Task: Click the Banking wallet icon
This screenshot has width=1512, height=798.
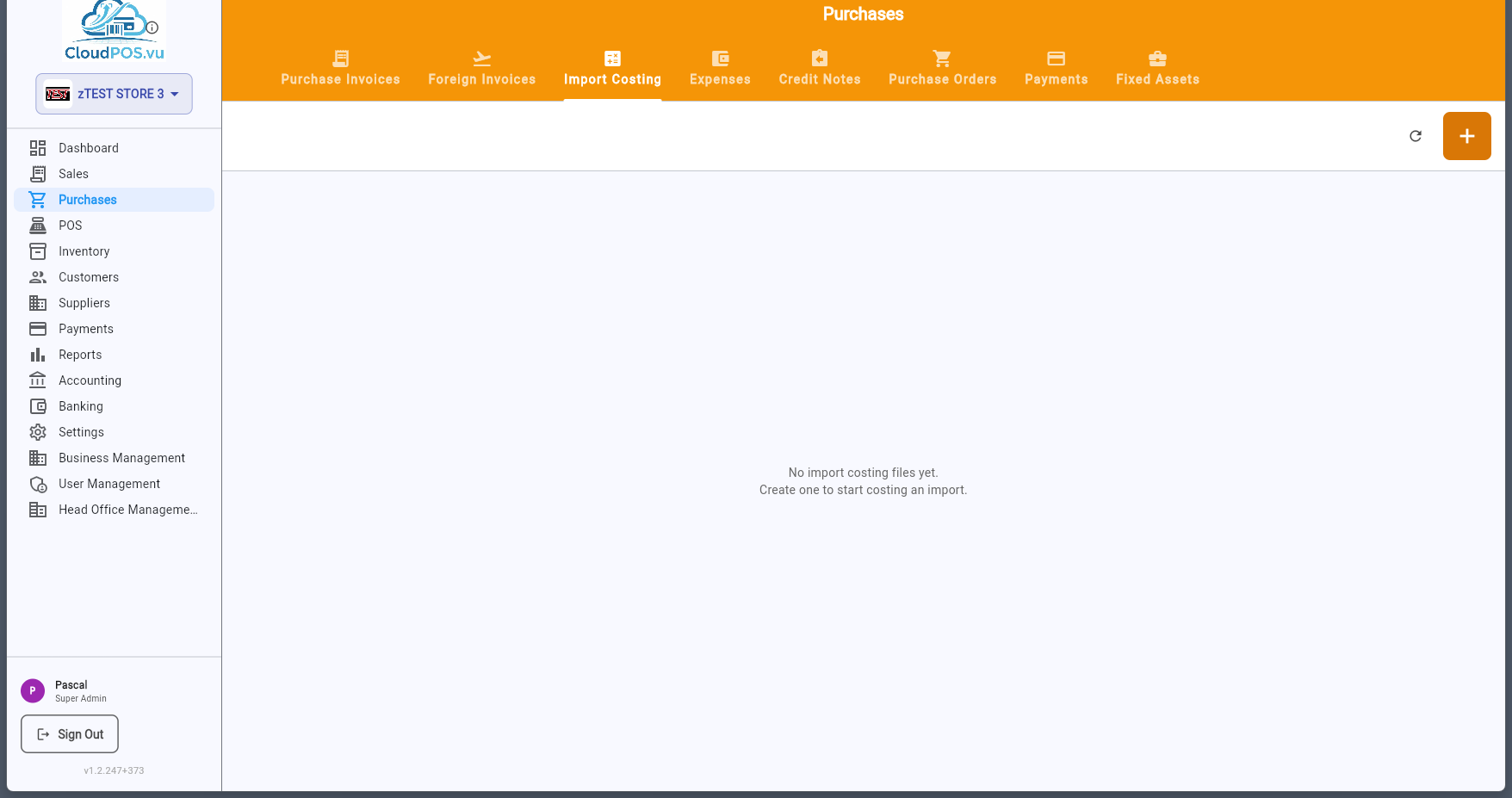Action: tap(38, 406)
